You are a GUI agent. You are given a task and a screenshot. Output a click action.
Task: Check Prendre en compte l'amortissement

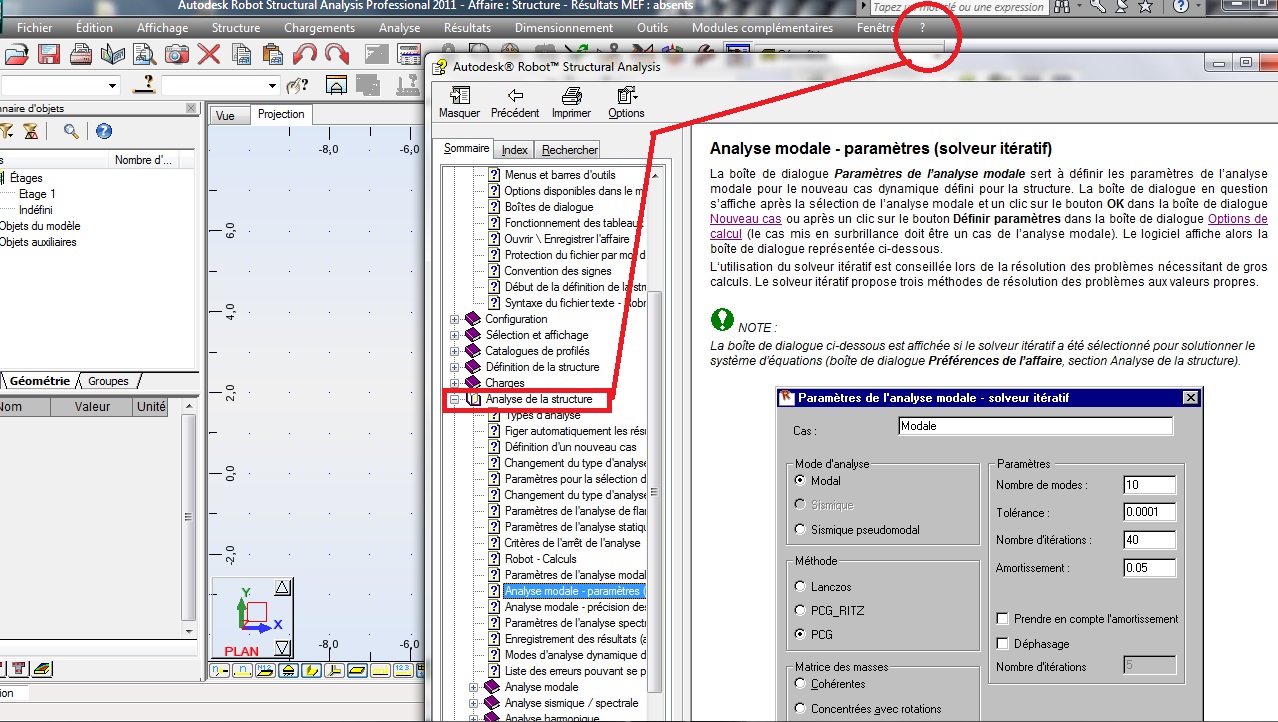point(1002,619)
